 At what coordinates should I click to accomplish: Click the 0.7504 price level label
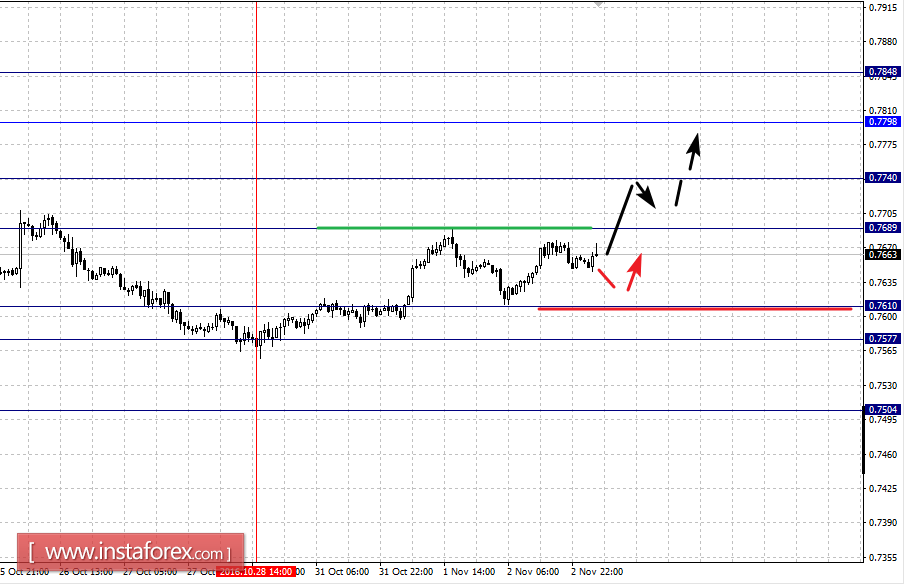tap(882, 410)
